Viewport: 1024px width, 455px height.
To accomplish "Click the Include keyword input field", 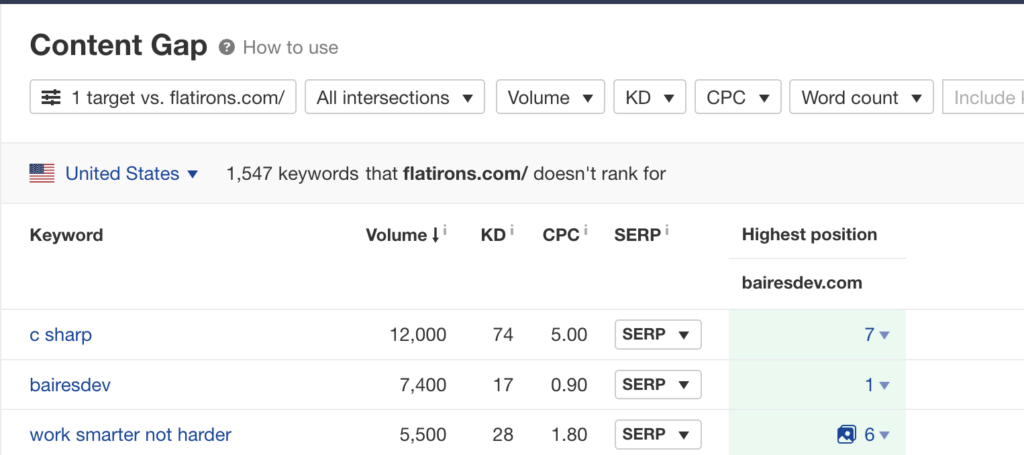I will (985, 98).
